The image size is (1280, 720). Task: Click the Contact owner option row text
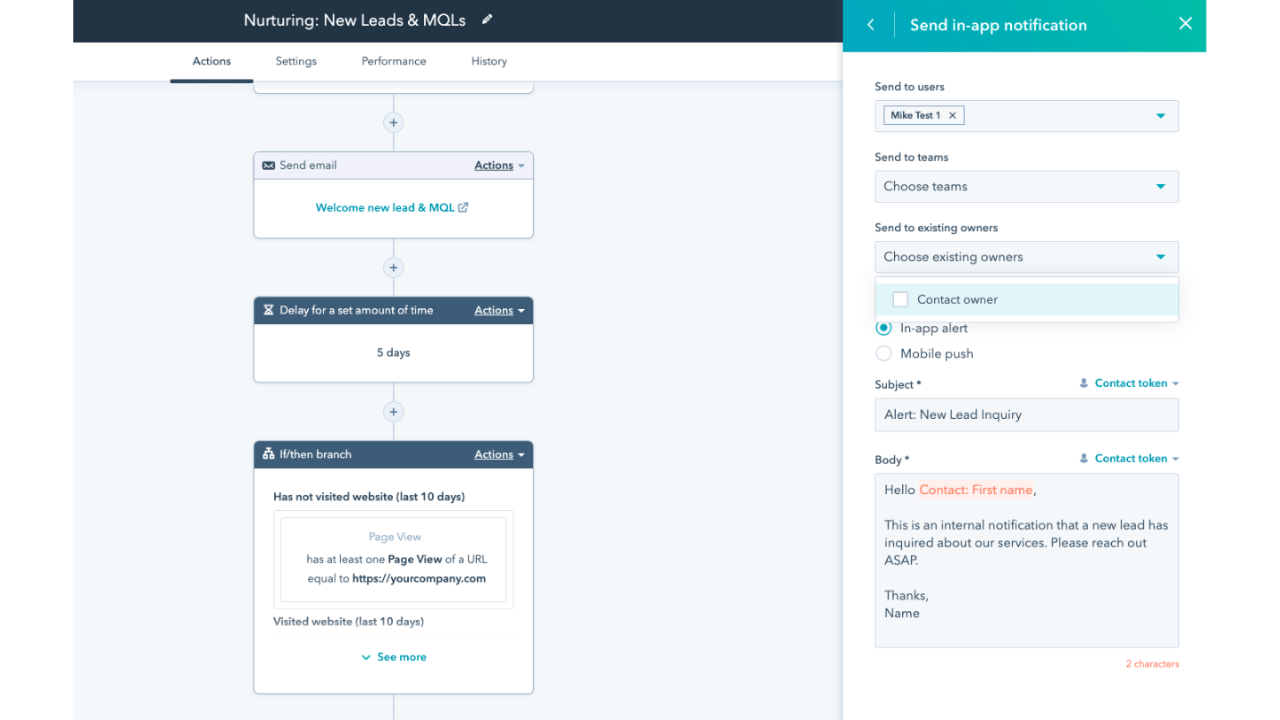click(957, 300)
